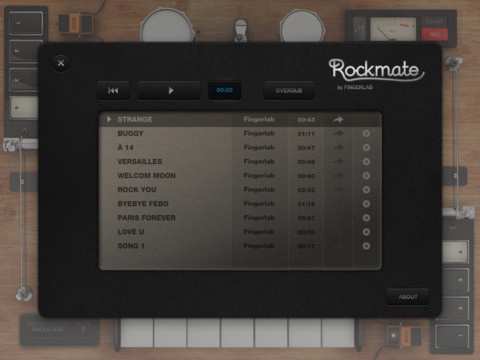Toggle the OVERDUB mode button
The image size is (480, 360).
289,90
